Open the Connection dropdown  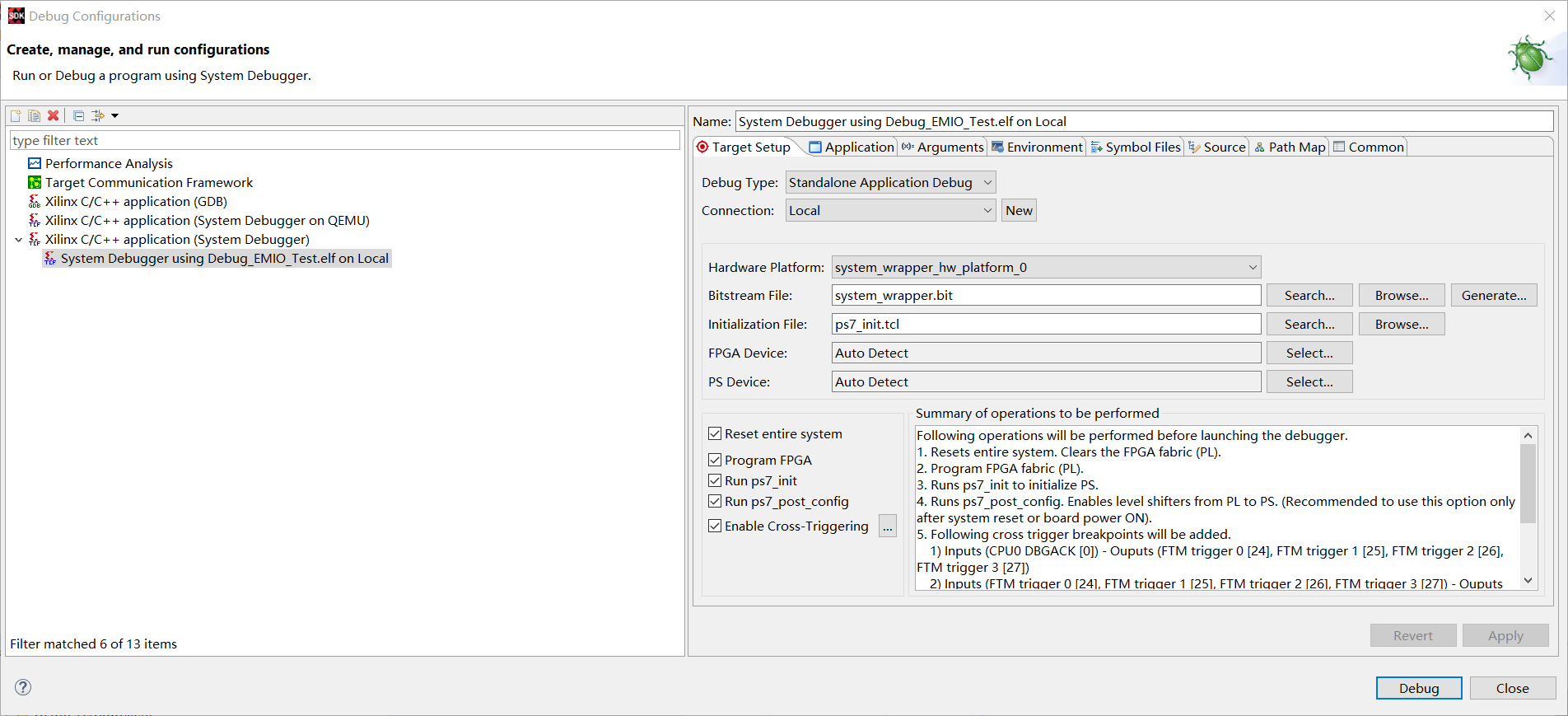coord(890,210)
